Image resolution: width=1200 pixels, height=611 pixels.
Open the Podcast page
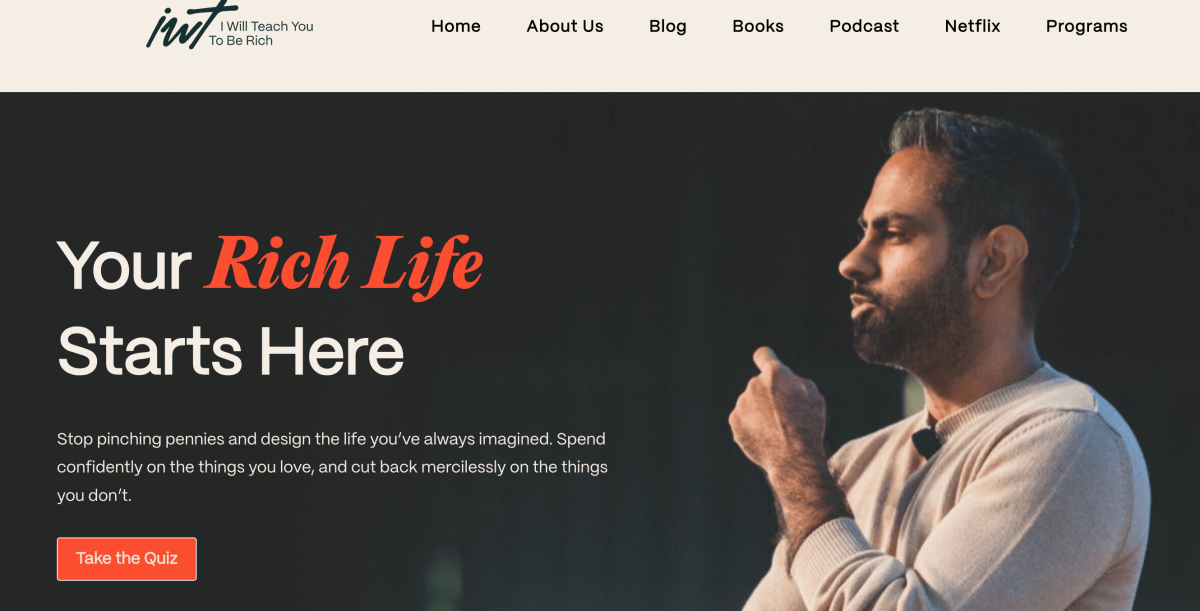[864, 26]
